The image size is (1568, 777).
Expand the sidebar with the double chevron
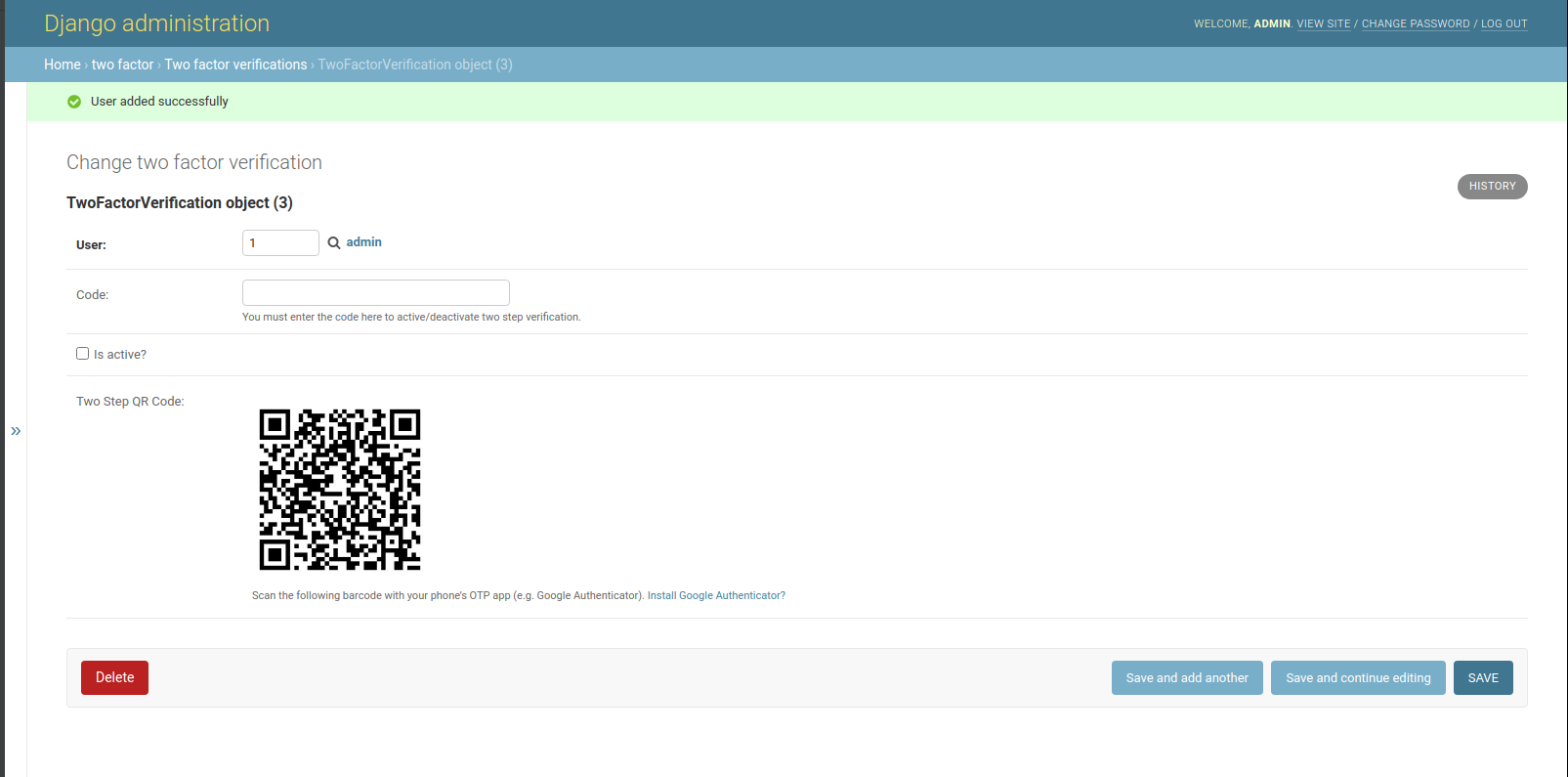pyautogui.click(x=16, y=431)
